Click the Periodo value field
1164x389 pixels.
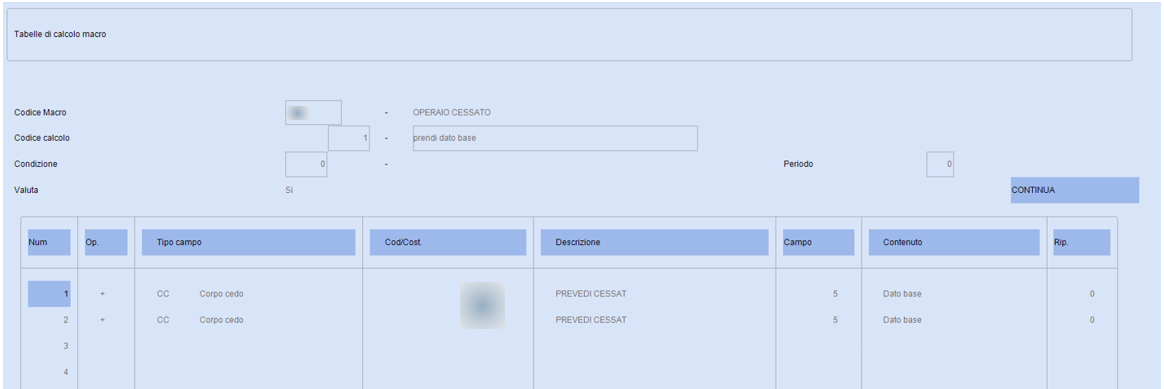coord(940,164)
